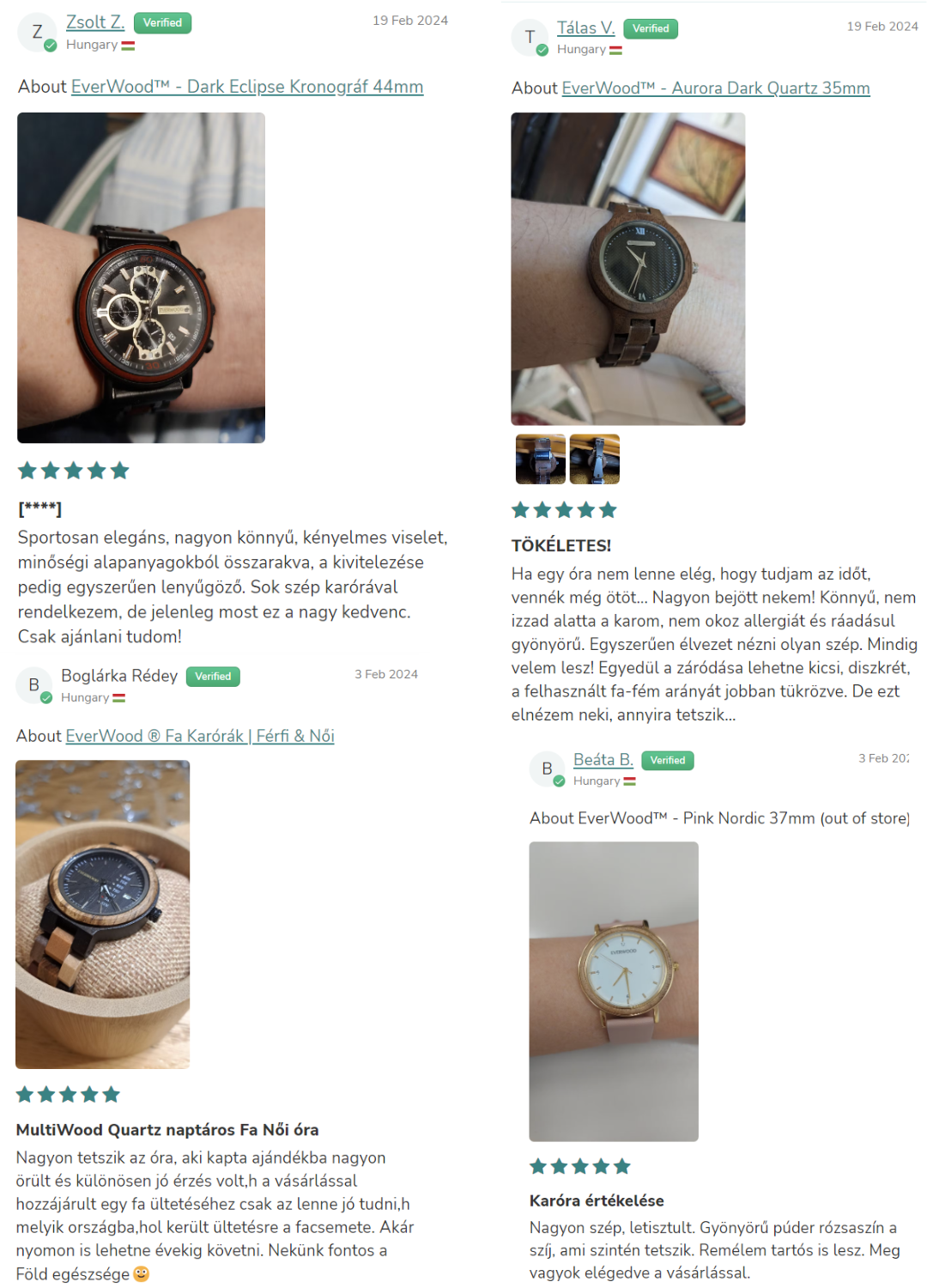Viewport: 927px width, 1288px height.
Task: Click Verified badge beside Beáta B.
Action: pyautogui.click(x=668, y=761)
